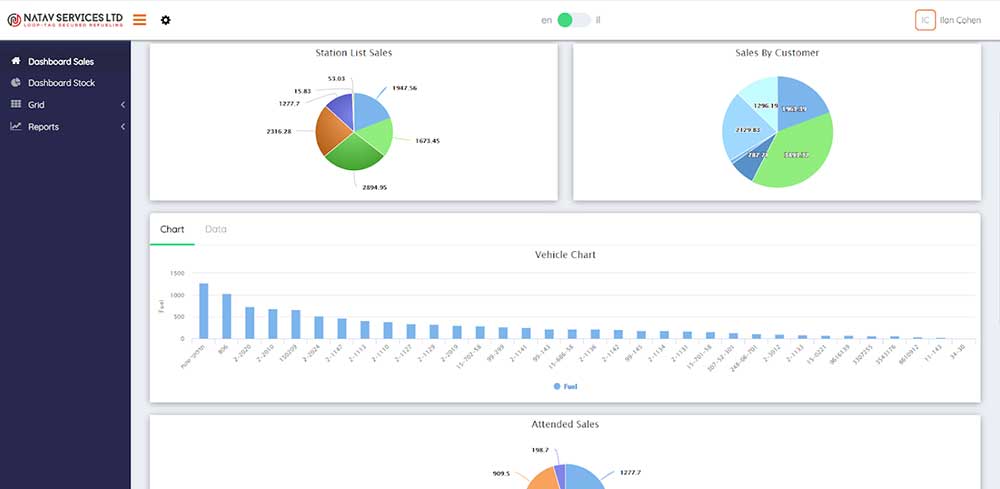
Task: Click the 2129.83 slice in Sales By Customer
Action: tap(747, 130)
